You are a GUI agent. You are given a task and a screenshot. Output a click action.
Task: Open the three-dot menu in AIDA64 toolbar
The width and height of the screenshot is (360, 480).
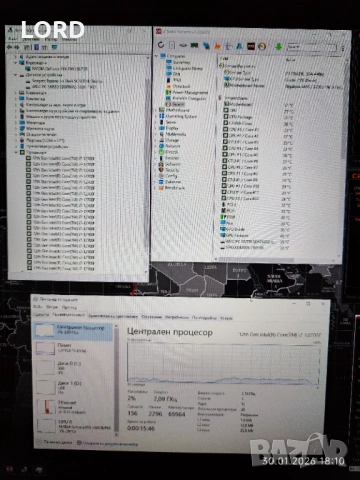343,48
